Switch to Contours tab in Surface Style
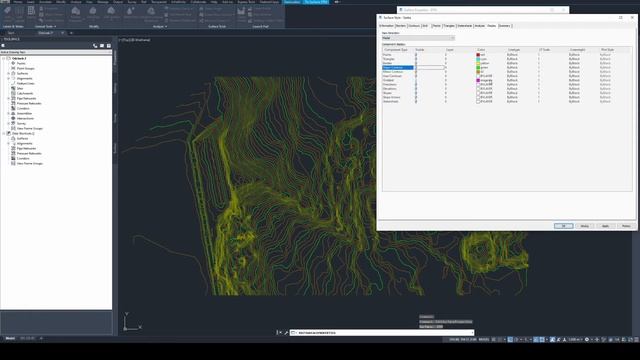This screenshot has width=640, height=360. [x=414, y=26]
